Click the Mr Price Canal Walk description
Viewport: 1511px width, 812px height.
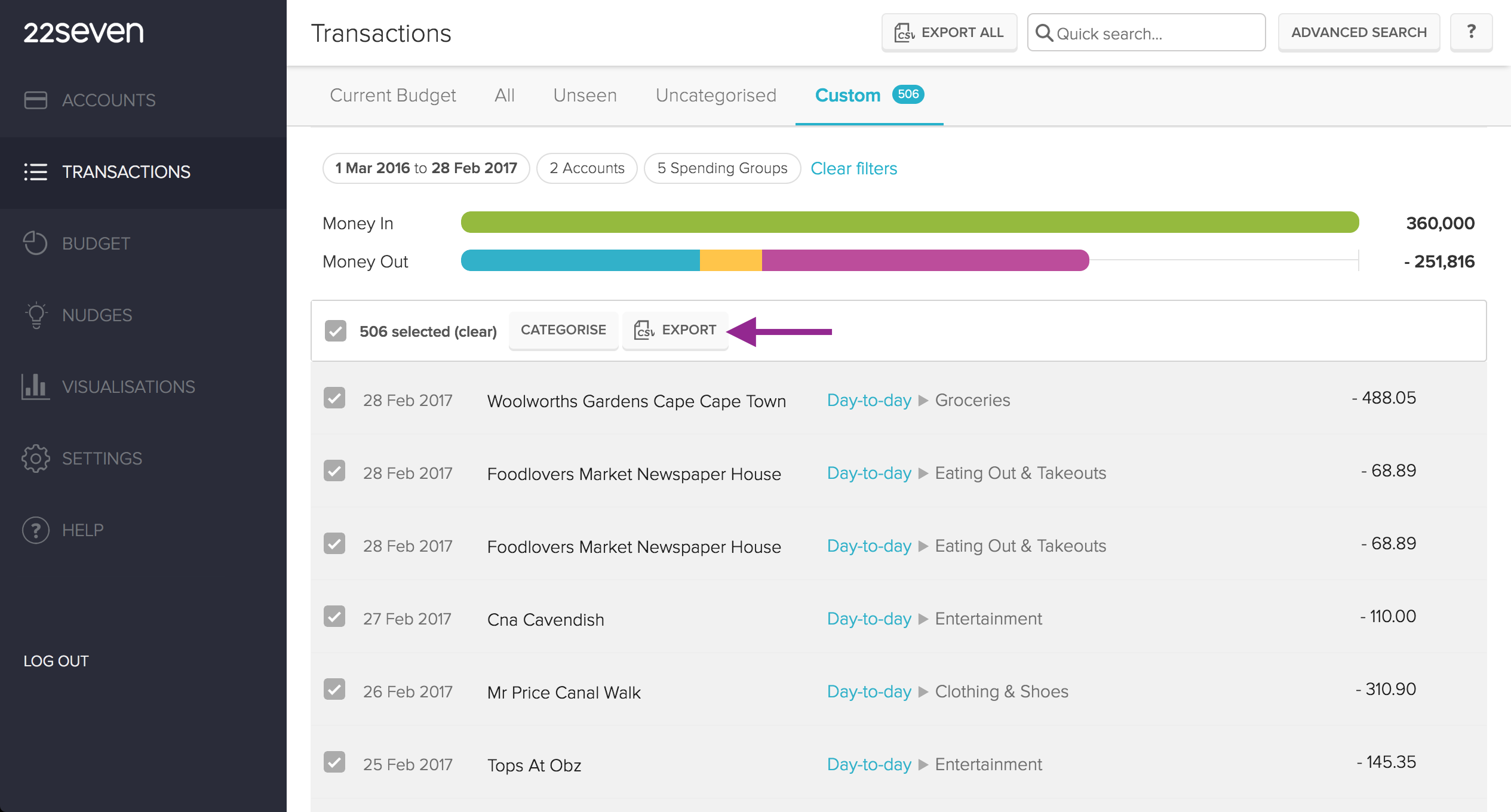pyautogui.click(x=564, y=693)
